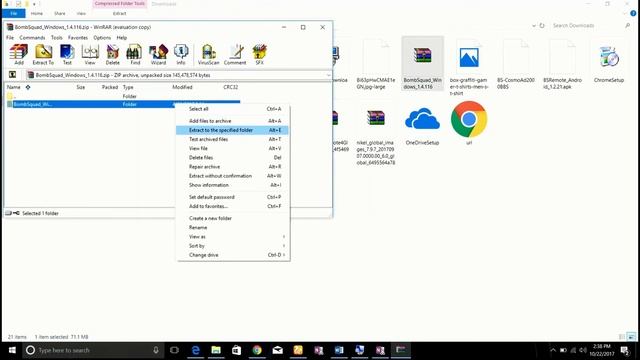This screenshot has height=360, width=640.
Task: Open the WinRAR address bar dropdown
Action: tap(328, 75)
